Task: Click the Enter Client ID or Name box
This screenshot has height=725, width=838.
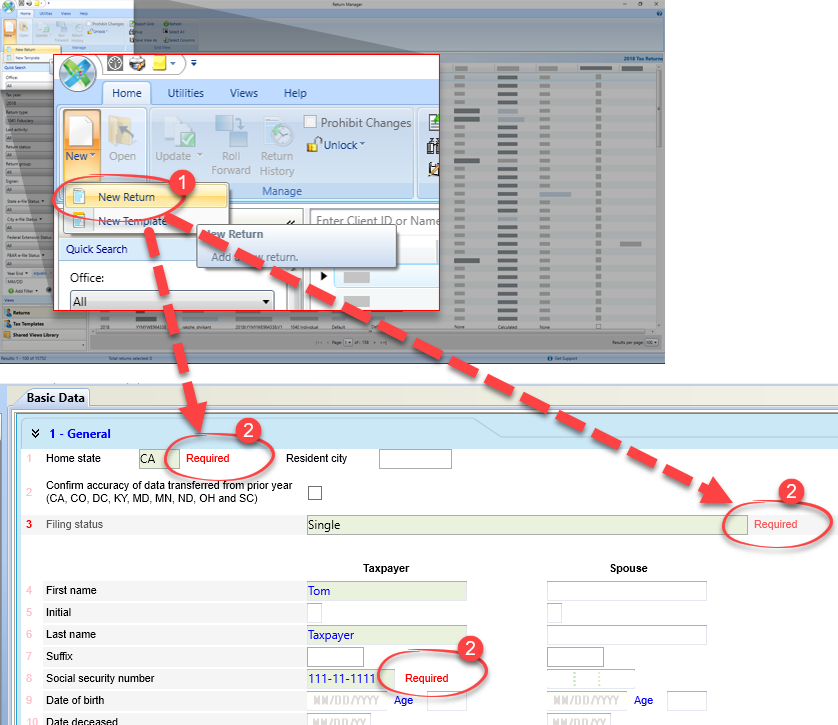Action: coord(374,221)
